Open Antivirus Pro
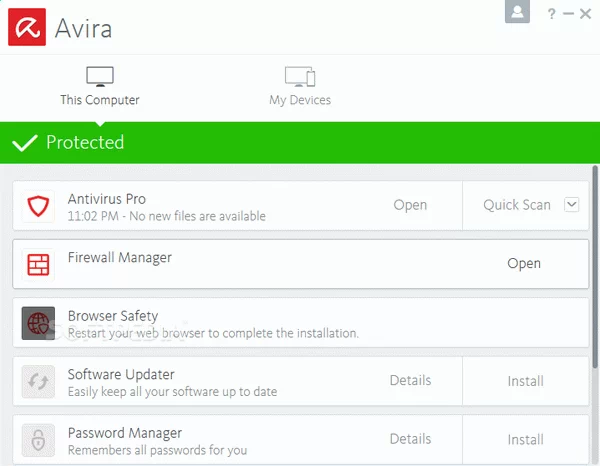The height and width of the screenshot is (466, 600). click(x=410, y=205)
